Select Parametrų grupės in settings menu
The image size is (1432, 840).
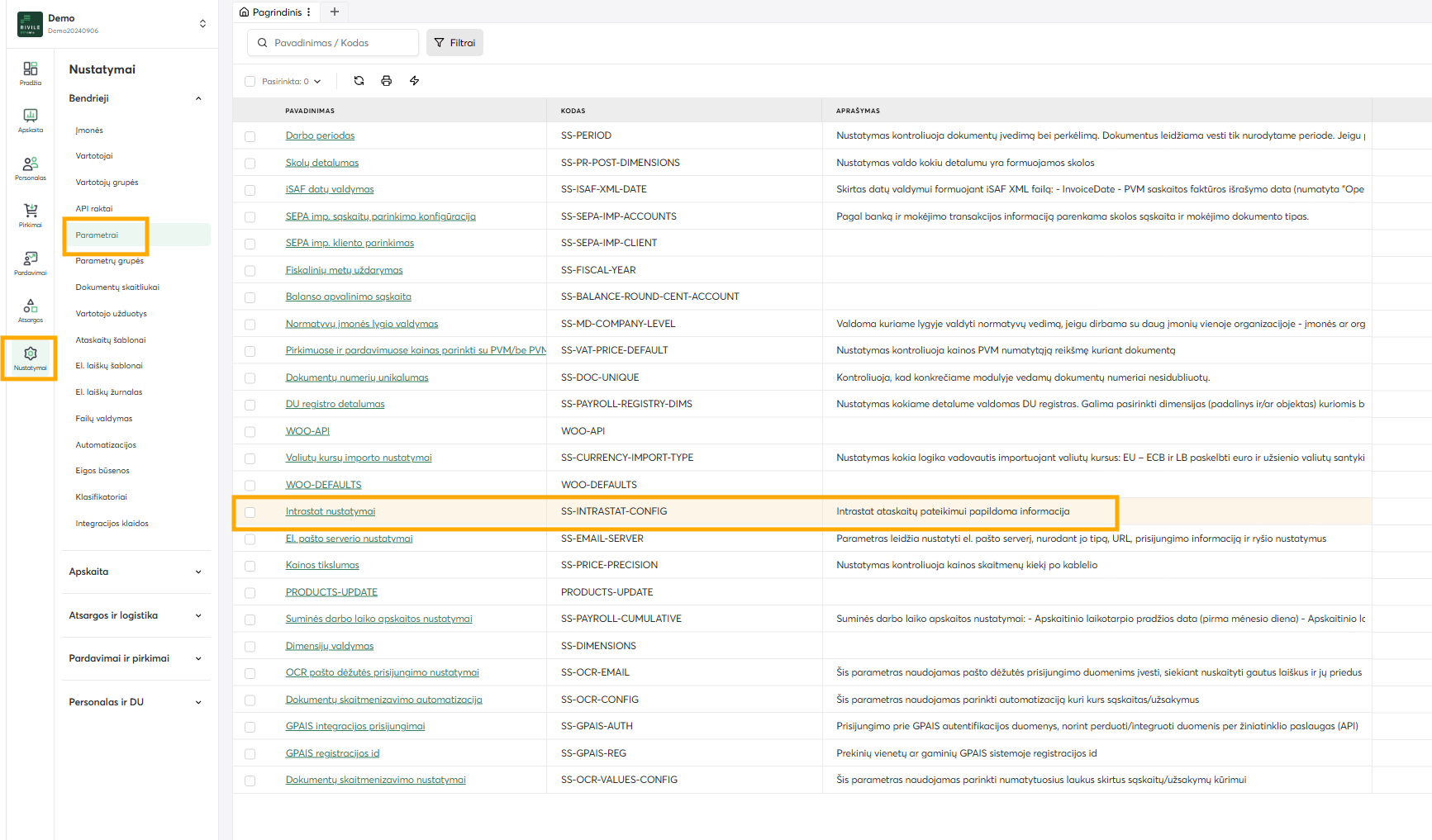pyautogui.click(x=109, y=261)
